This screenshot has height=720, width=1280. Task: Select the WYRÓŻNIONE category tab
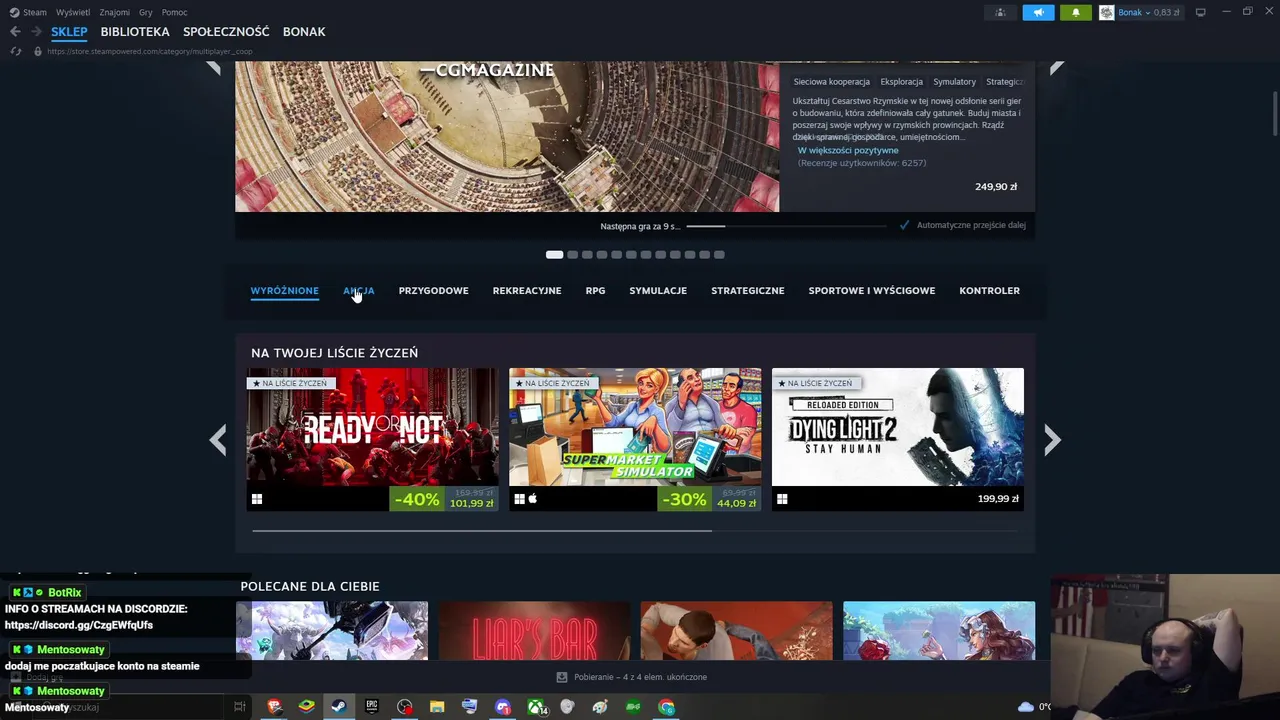(x=284, y=291)
